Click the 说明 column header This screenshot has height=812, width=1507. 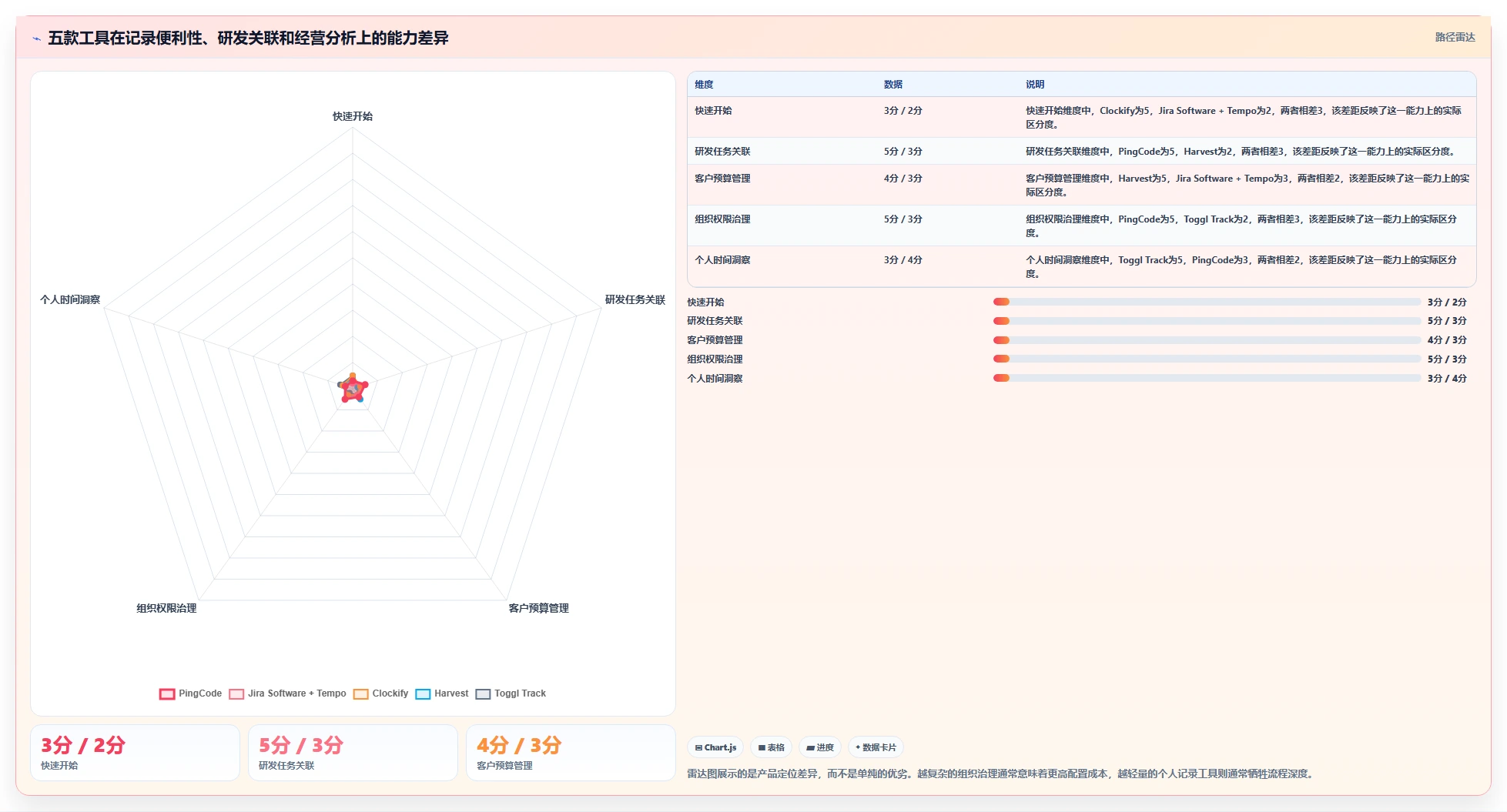click(1035, 85)
